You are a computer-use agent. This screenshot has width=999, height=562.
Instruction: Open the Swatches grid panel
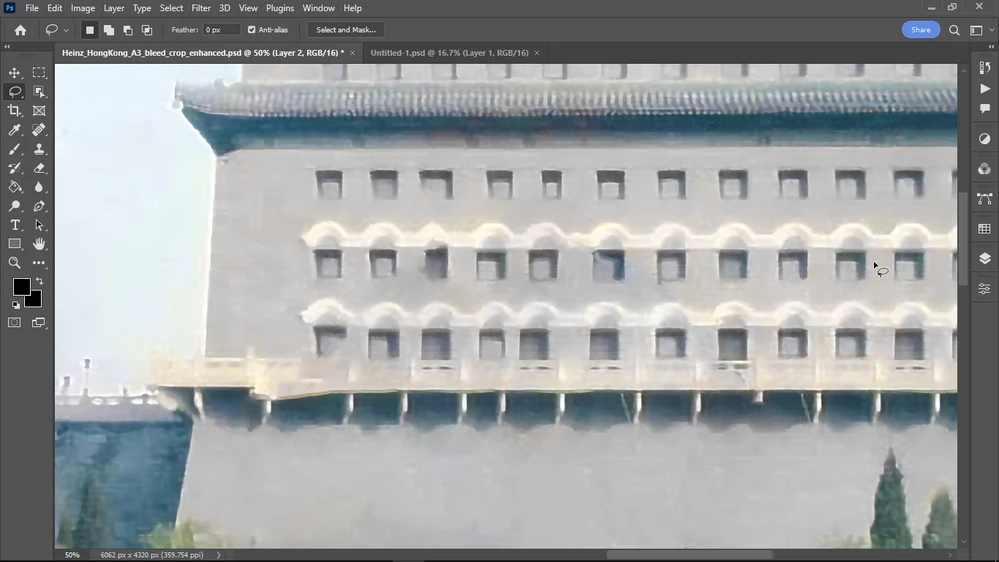click(984, 229)
